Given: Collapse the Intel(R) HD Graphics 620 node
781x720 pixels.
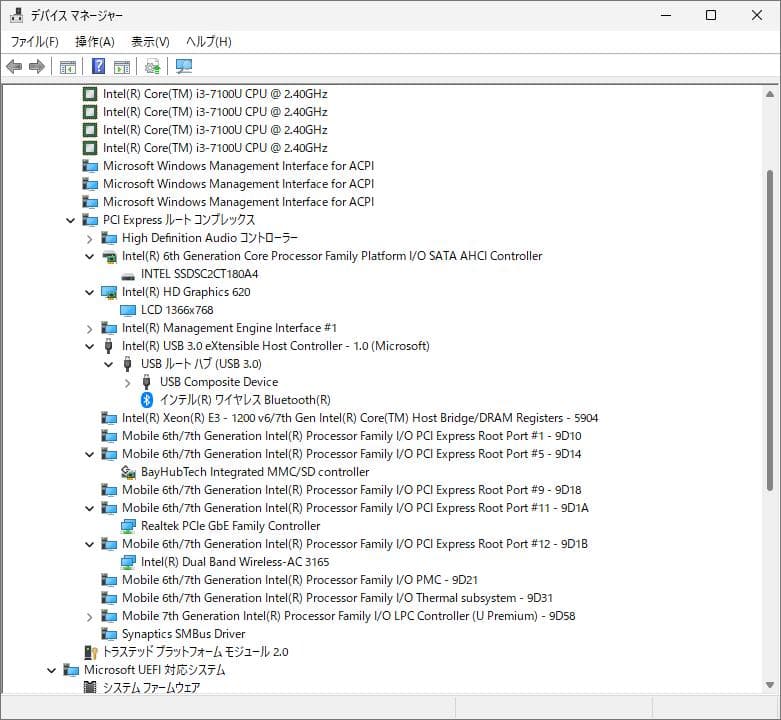Looking at the screenshot, I should [90, 292].
